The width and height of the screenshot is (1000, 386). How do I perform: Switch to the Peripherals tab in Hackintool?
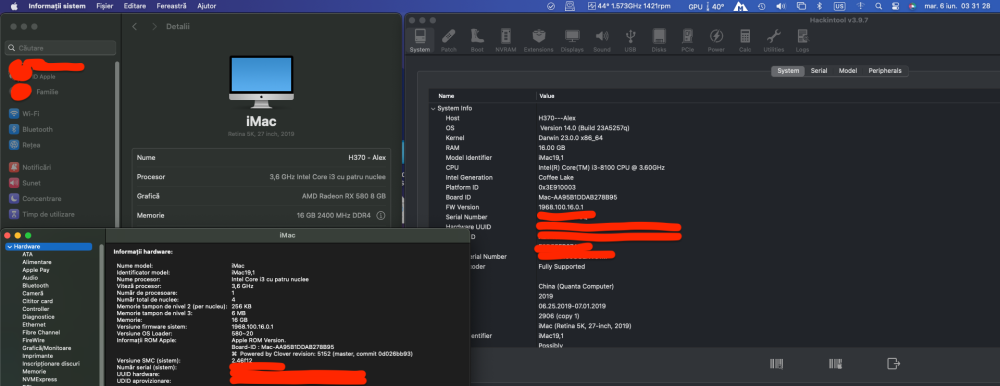[x=885, y=71]
